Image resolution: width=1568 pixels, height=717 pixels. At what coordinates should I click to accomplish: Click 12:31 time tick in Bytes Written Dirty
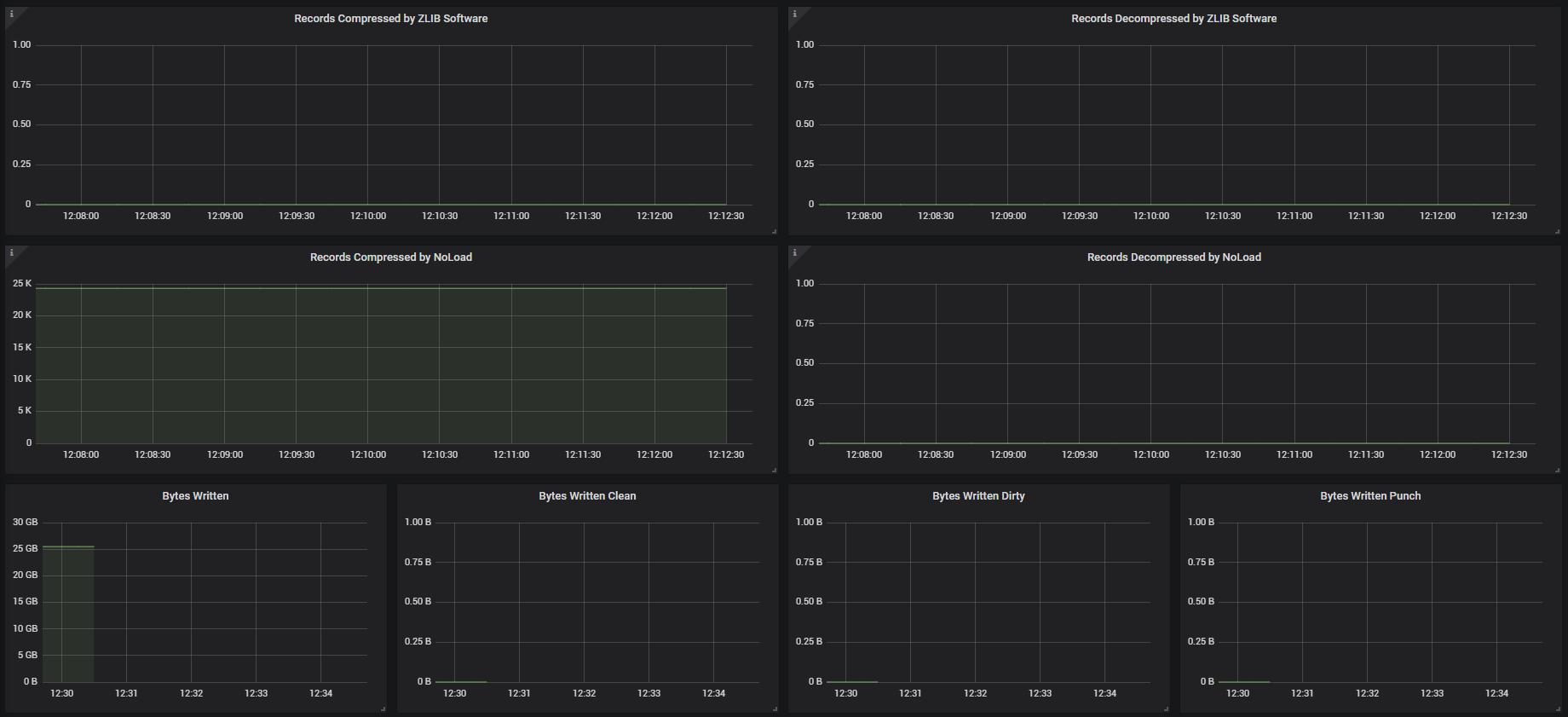[x=910, y=694]
